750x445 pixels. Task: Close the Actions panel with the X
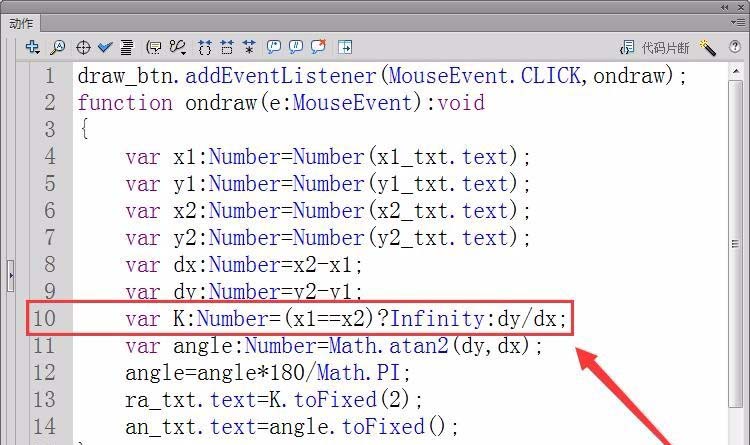click(x=741, y=7)
